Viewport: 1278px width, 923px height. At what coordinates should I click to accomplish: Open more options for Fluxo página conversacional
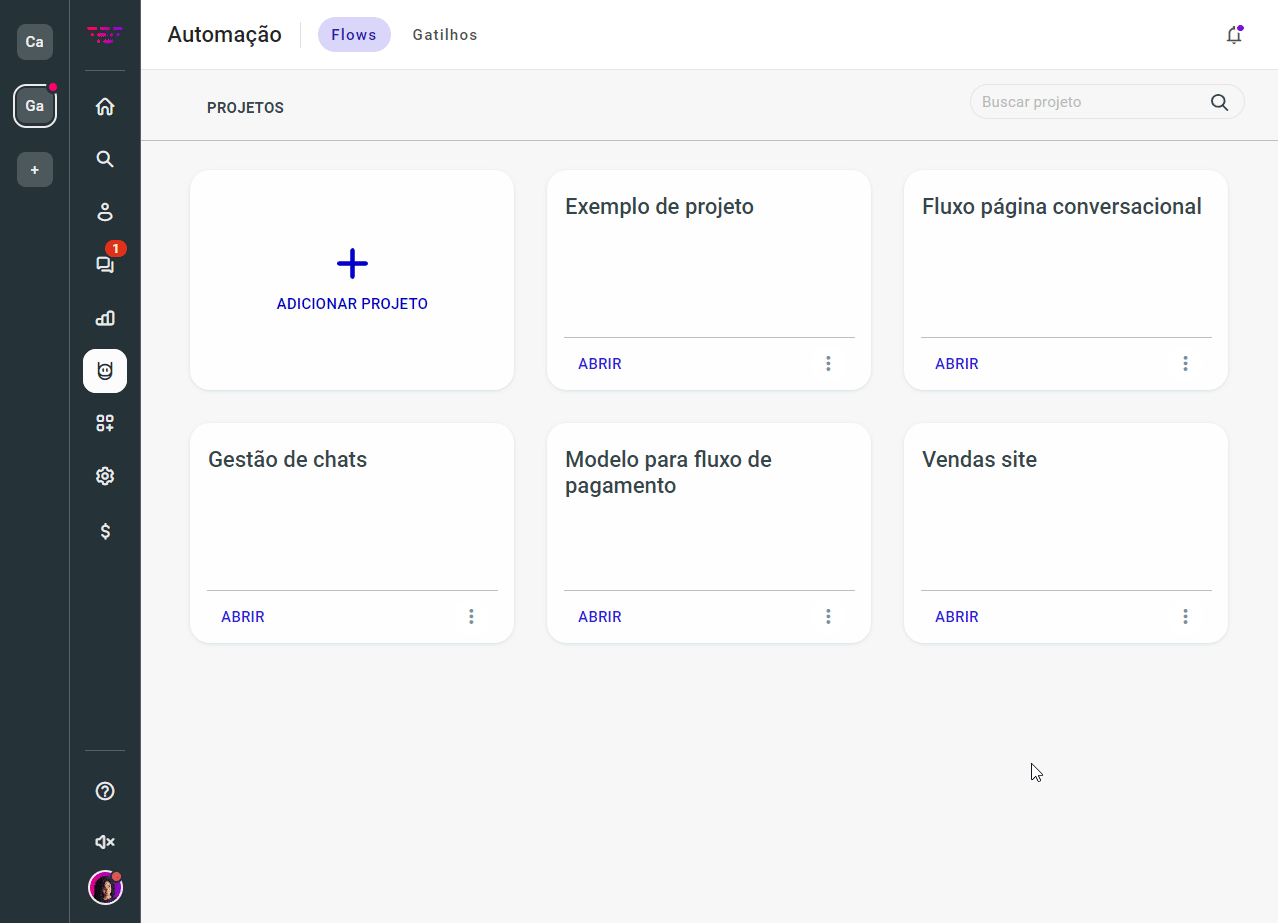click(1185, 364)
